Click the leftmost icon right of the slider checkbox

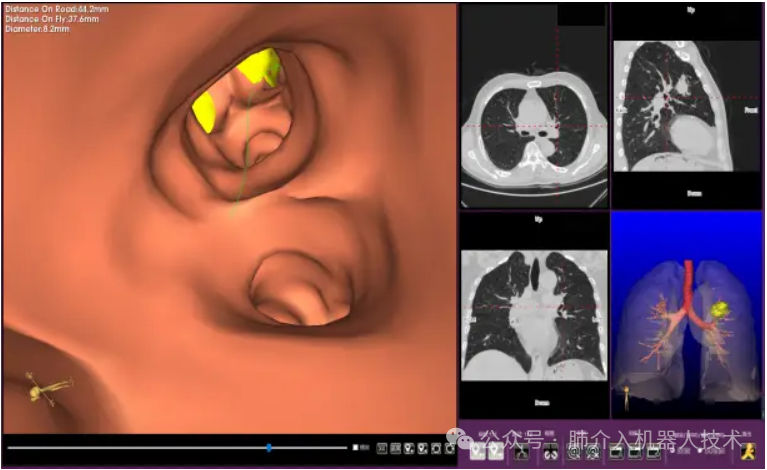pyautogui.click(x=383, y=448)
